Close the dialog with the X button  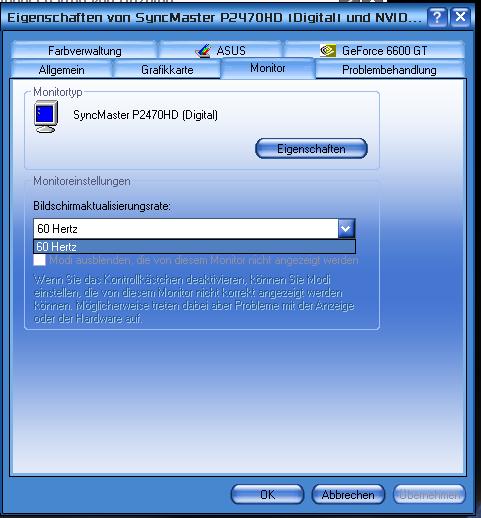tap(460, 17)
